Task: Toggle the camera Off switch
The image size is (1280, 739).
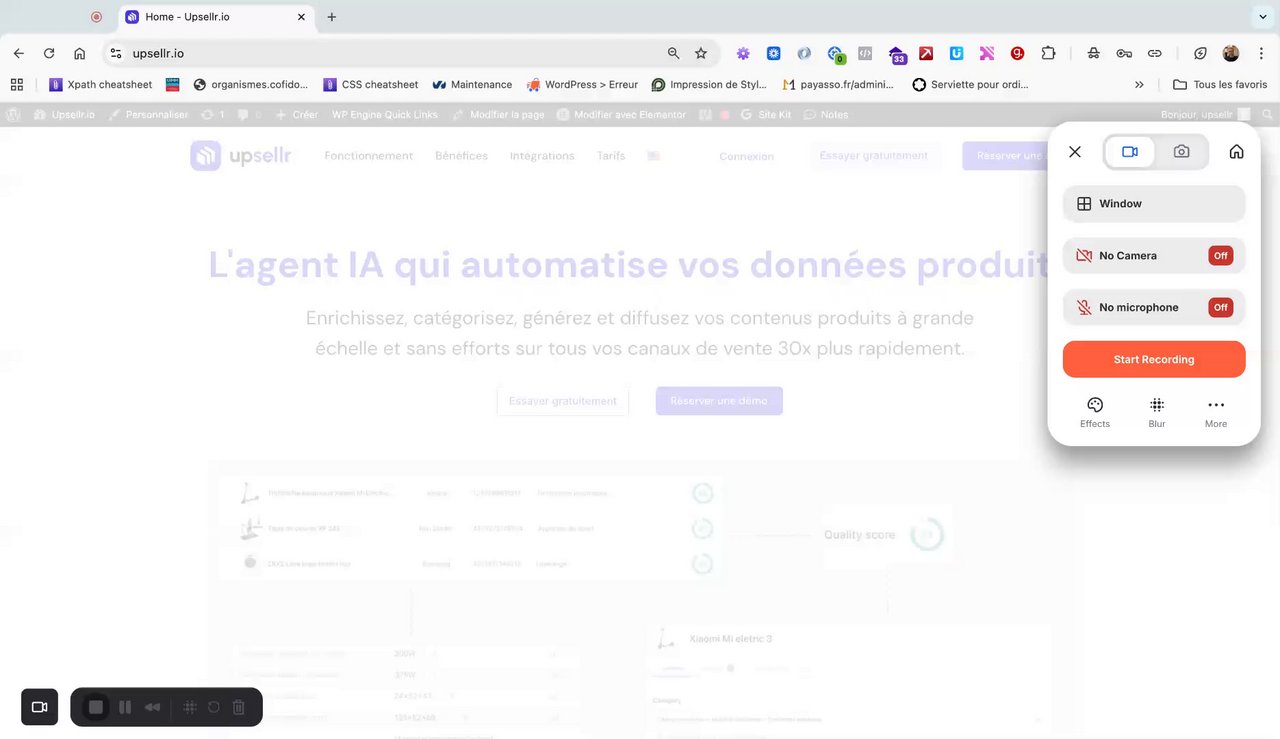Action: pos(1220,256)
